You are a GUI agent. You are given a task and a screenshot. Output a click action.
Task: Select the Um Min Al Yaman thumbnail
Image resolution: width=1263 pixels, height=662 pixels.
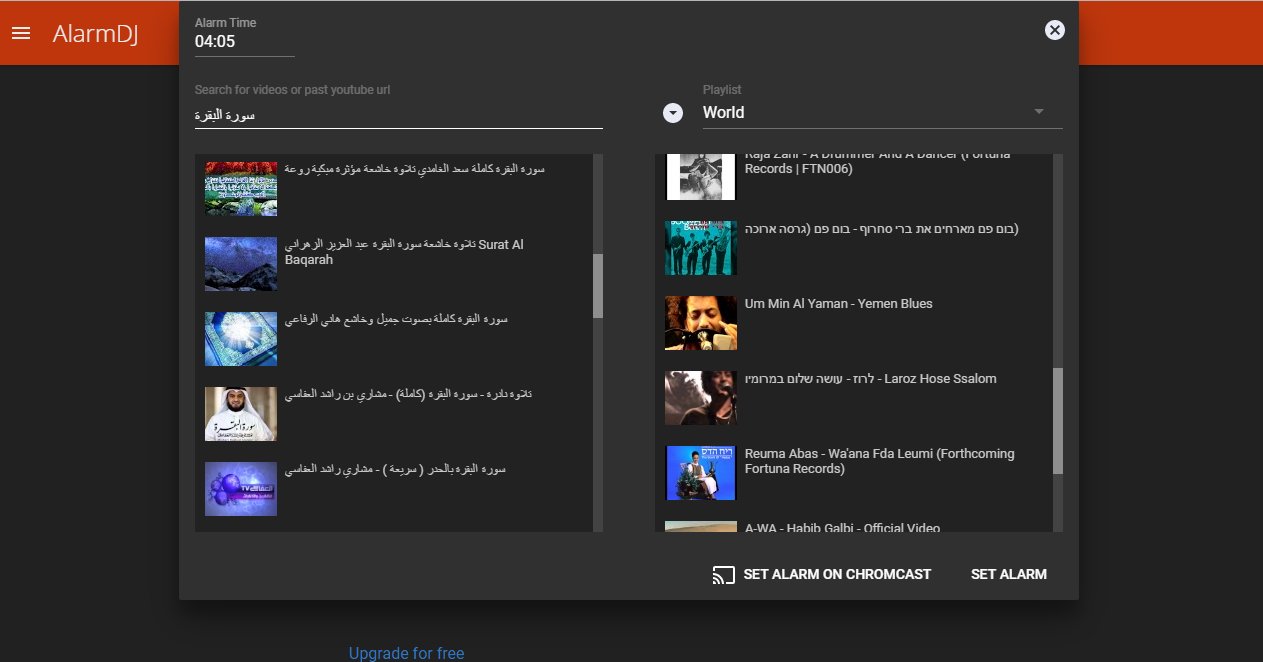[x=700, y=323]
